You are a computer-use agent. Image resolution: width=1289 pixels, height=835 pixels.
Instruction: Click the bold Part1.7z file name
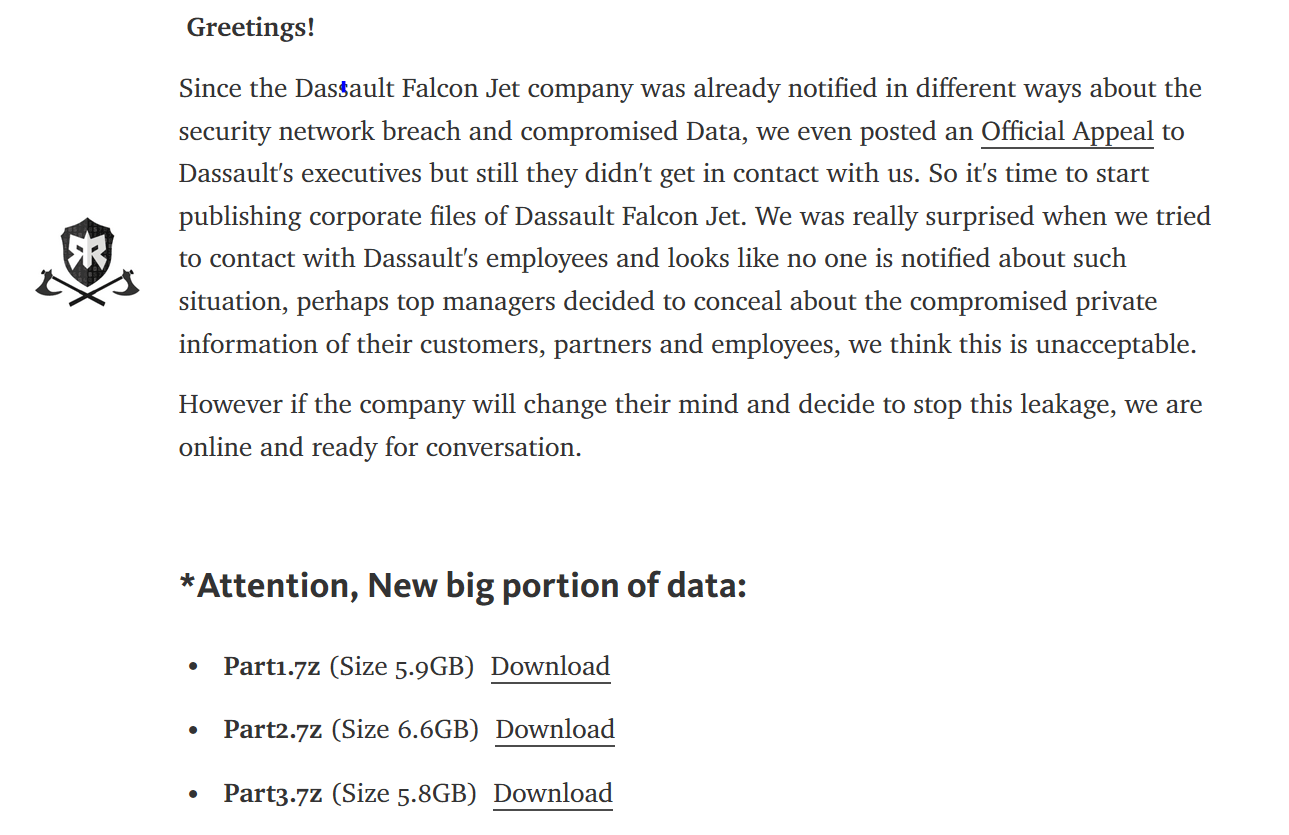point(272,667)
